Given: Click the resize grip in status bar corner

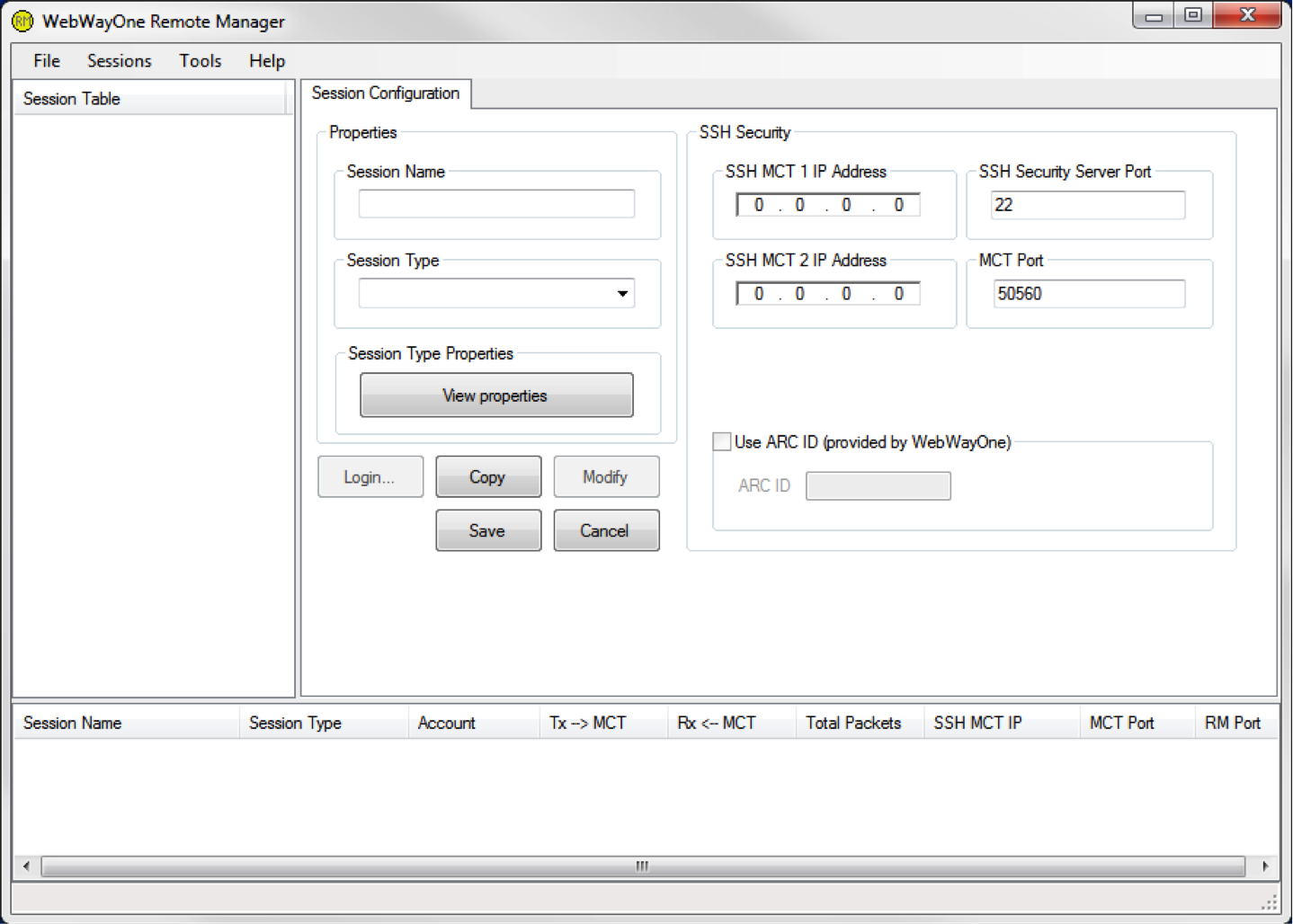Looking at the screenshot, I should [x=1269, y=902].
